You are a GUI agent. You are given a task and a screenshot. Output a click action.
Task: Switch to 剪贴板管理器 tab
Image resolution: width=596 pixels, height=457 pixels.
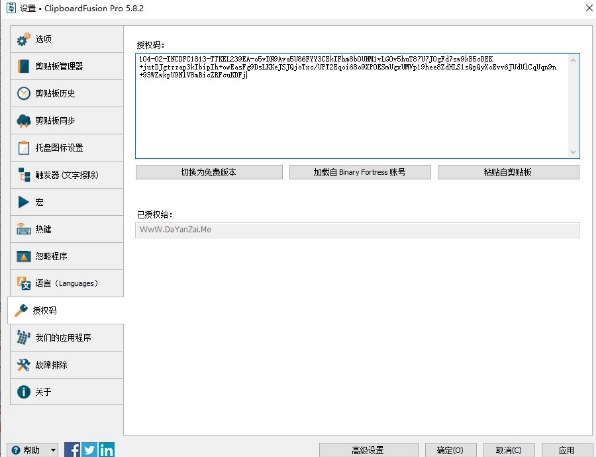click(67, 66)
